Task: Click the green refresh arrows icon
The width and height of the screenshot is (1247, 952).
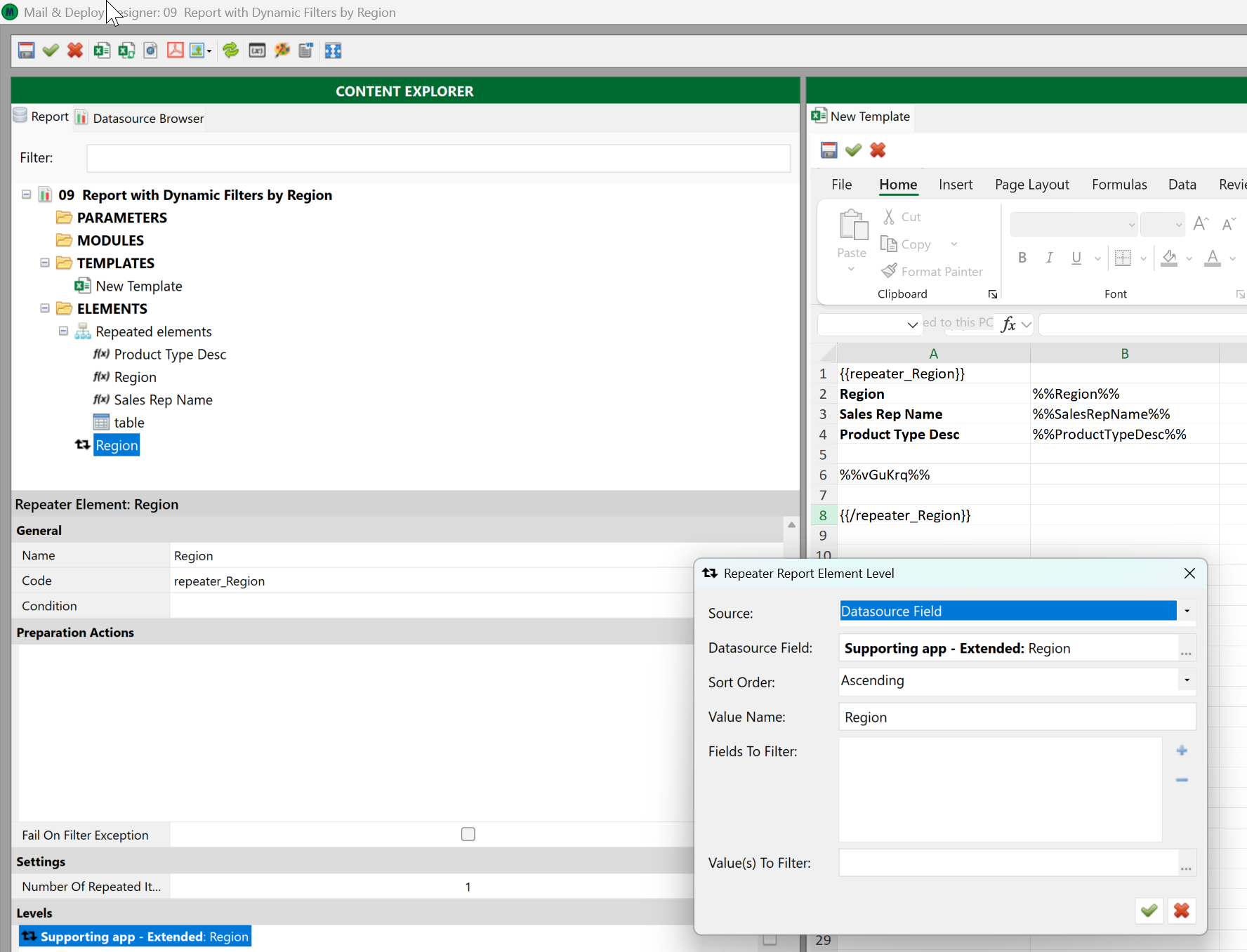Action: tap(230, 51)
